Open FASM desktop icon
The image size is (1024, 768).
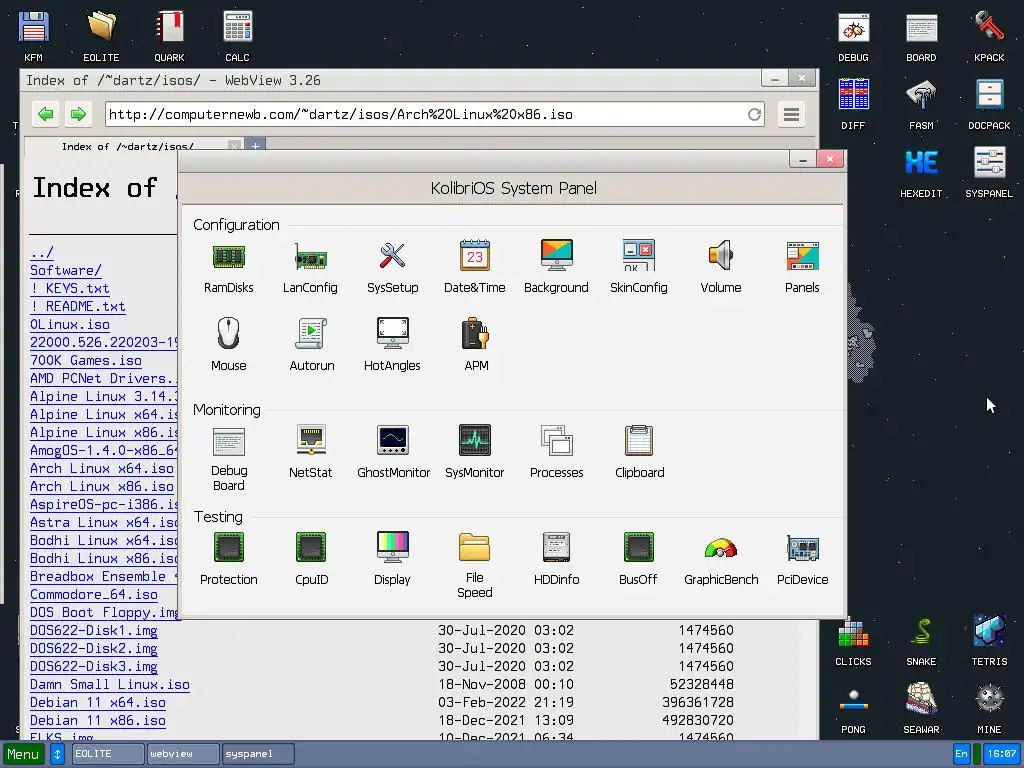click(921, 95)
